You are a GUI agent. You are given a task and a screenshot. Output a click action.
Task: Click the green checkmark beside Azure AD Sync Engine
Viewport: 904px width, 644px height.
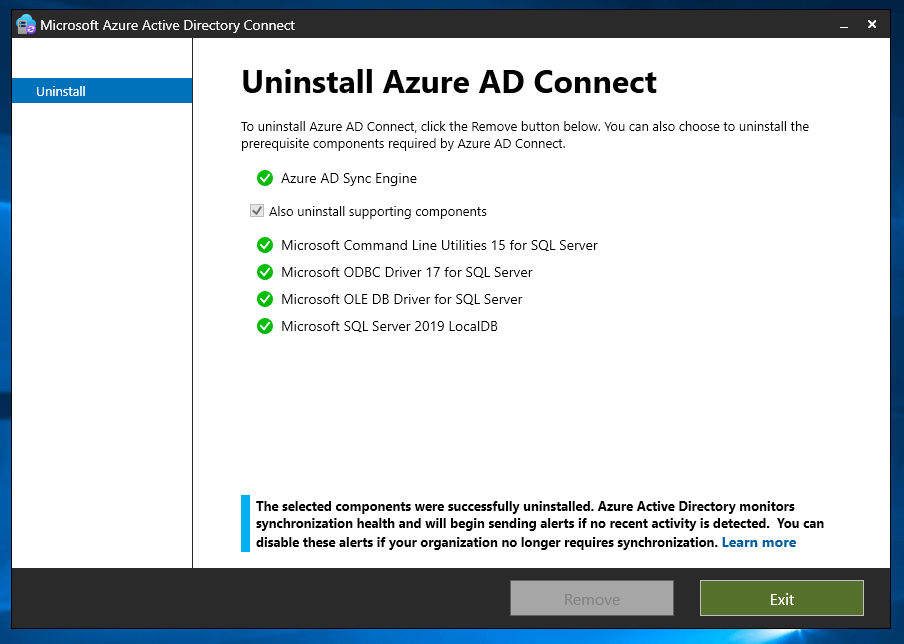tap(265, 178)
